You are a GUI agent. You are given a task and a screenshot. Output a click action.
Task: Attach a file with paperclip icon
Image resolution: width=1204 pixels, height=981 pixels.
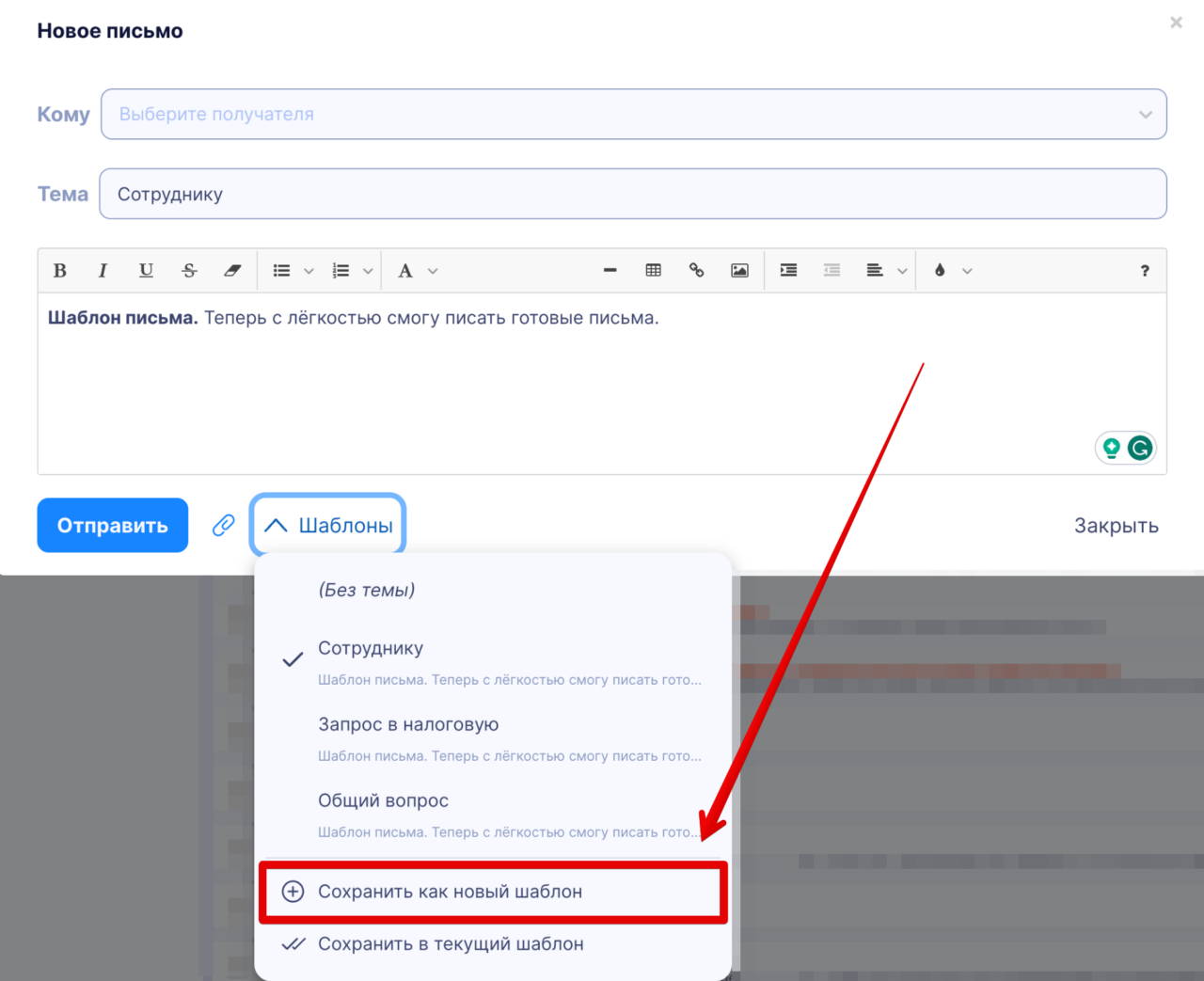223,525
